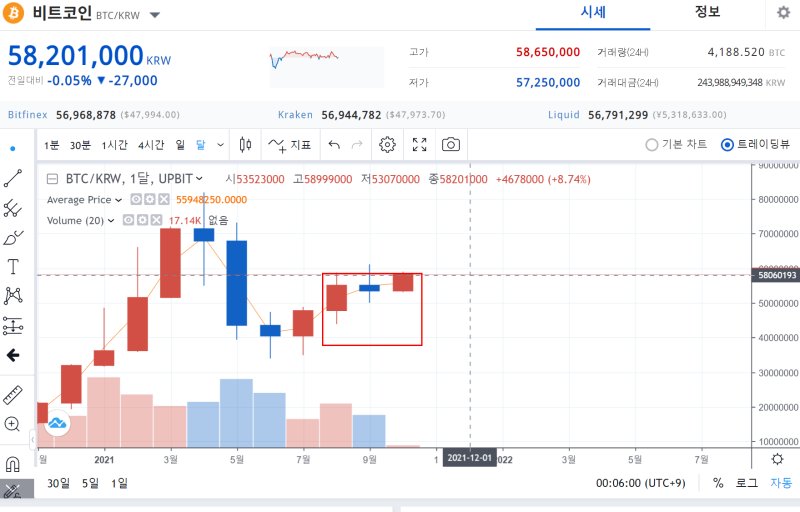Toggle percent scale mode
Image resolution: width=800 pixels, height=512 pixels.
point(718,483)
